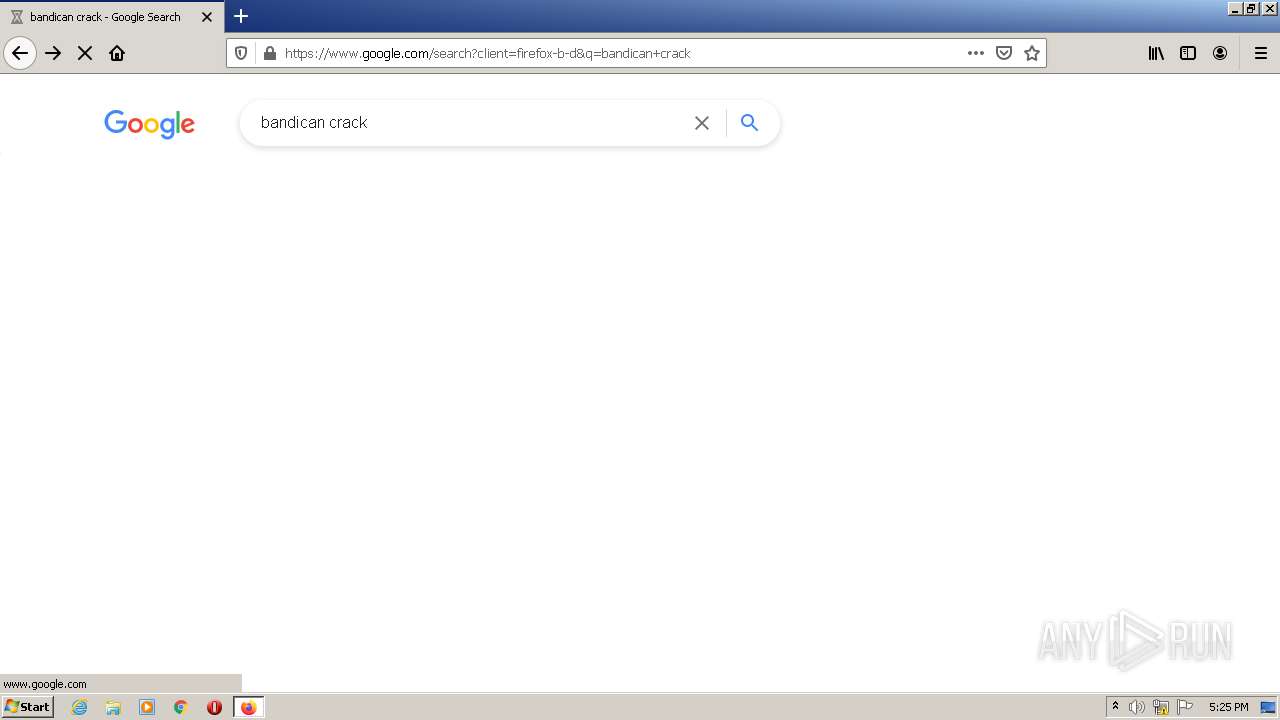Open the volume speaker control
Screen dimensions: 1280x720
(x=1137, y=707)
